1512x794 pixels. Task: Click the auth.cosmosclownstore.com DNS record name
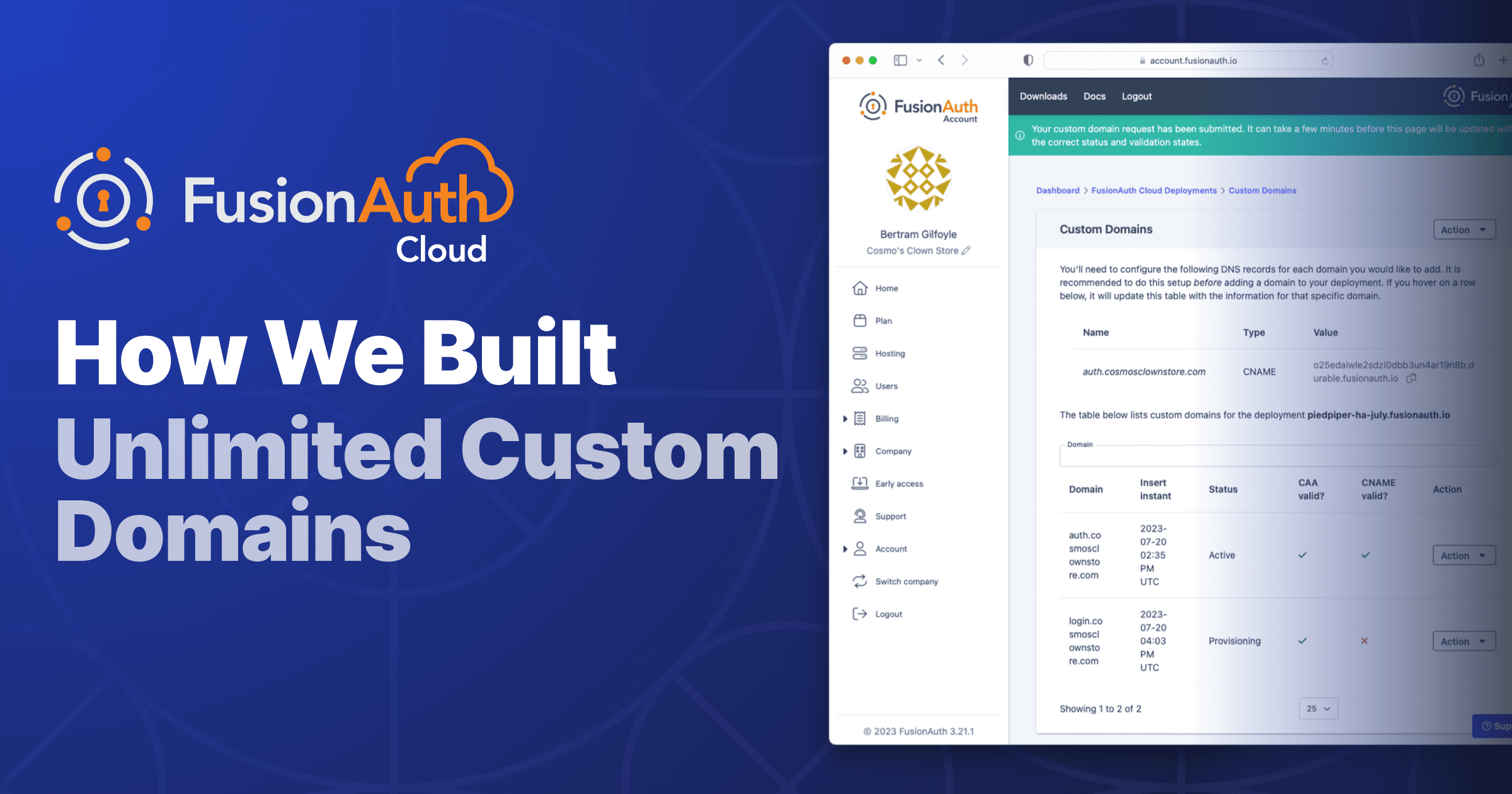pyautogui.click(x=1144, y=372)
